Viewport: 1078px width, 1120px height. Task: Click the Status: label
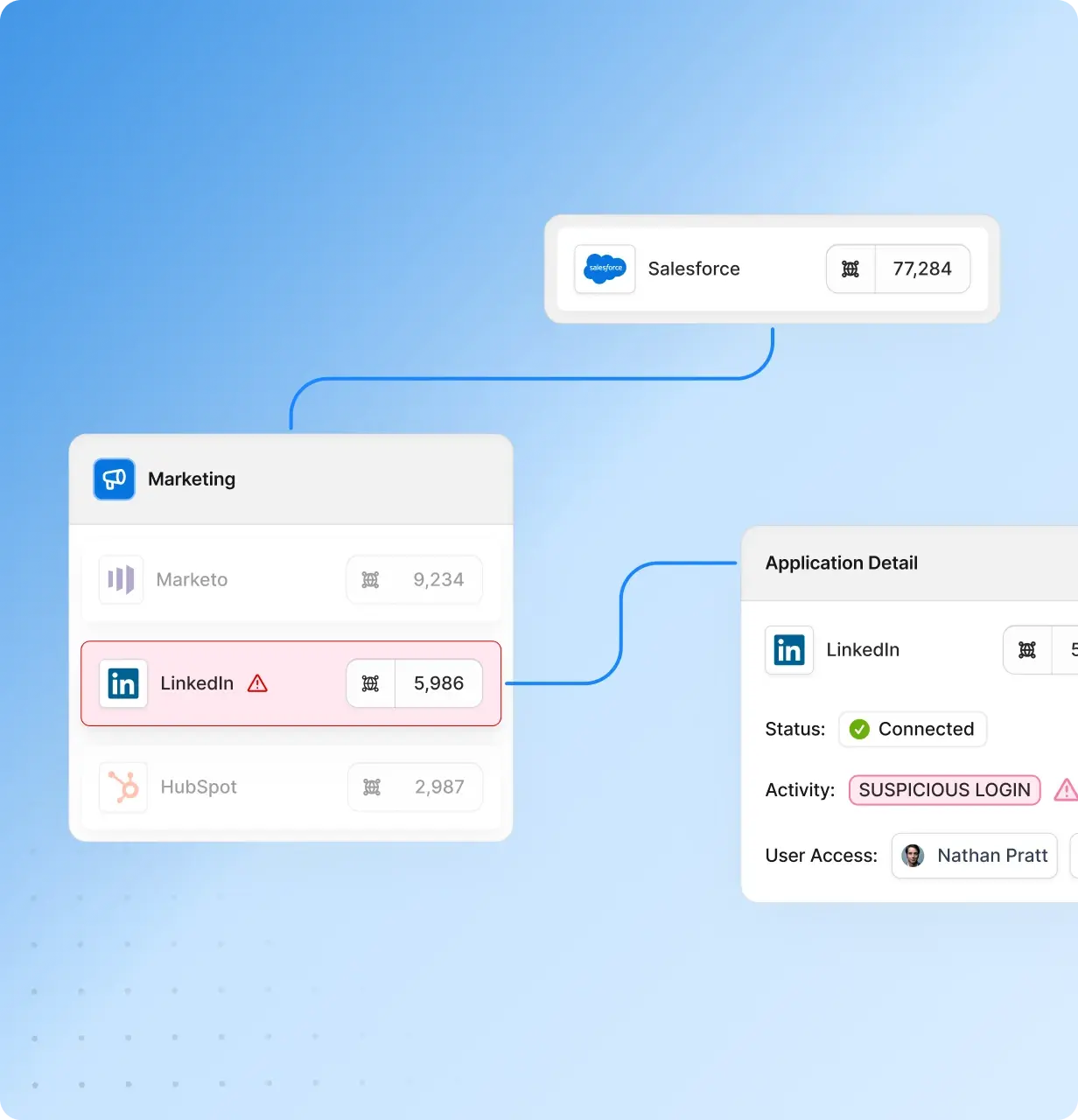(795, 729)
